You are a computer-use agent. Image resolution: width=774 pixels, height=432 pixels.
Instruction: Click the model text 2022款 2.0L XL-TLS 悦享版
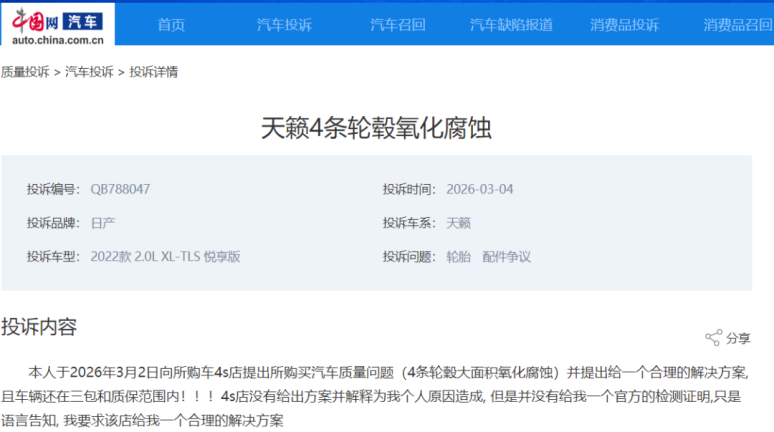tap(165, 256)
